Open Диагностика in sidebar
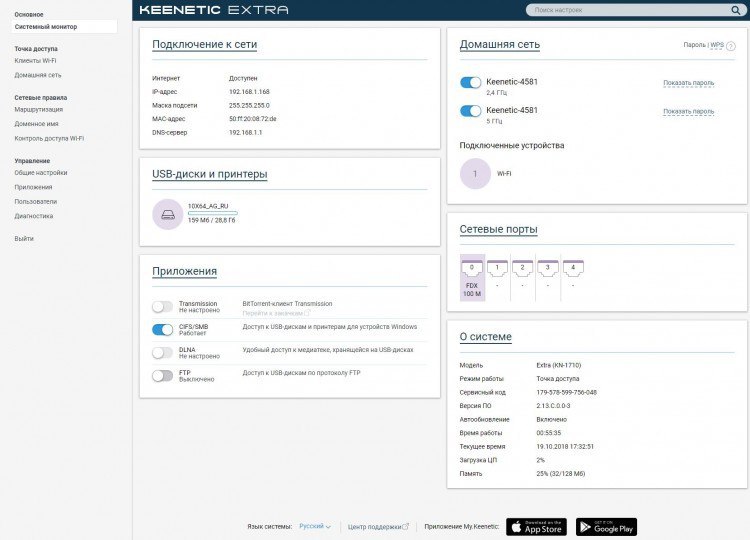Viewport: 750px width, 540px height. pyautogui.click(x=34, y=216)
